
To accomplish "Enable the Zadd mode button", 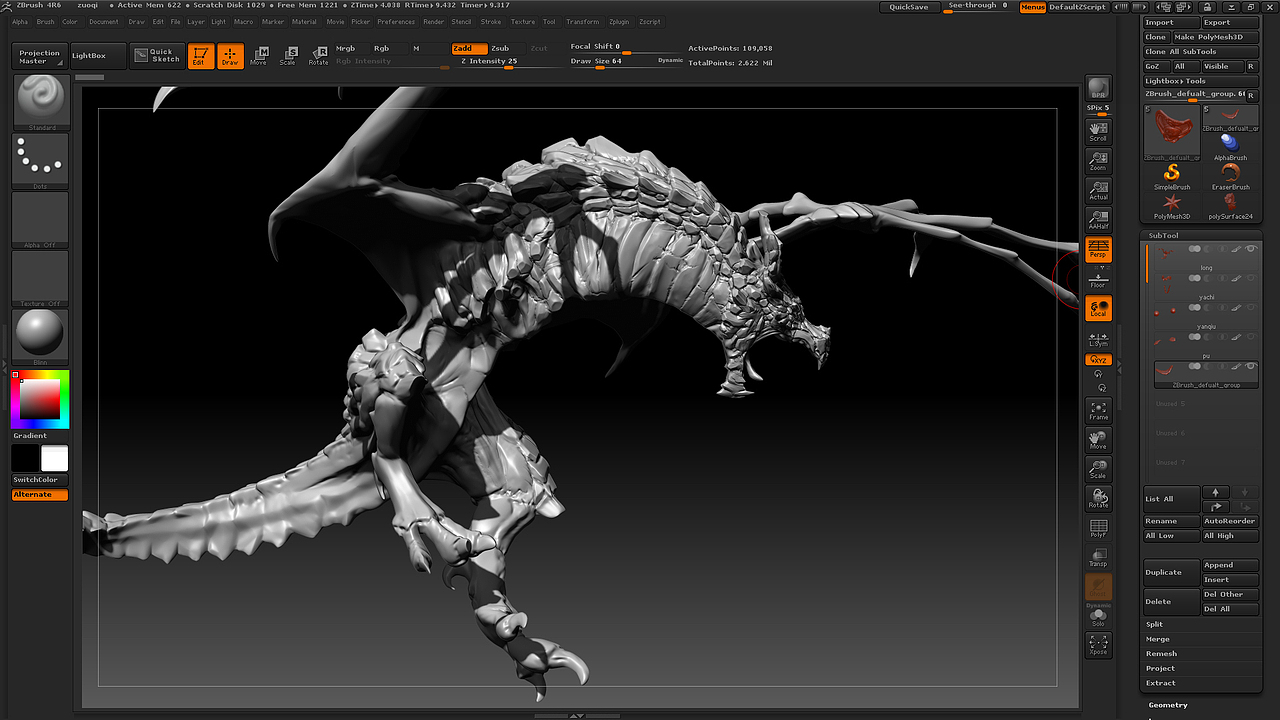I will click(x=469, y=48).
